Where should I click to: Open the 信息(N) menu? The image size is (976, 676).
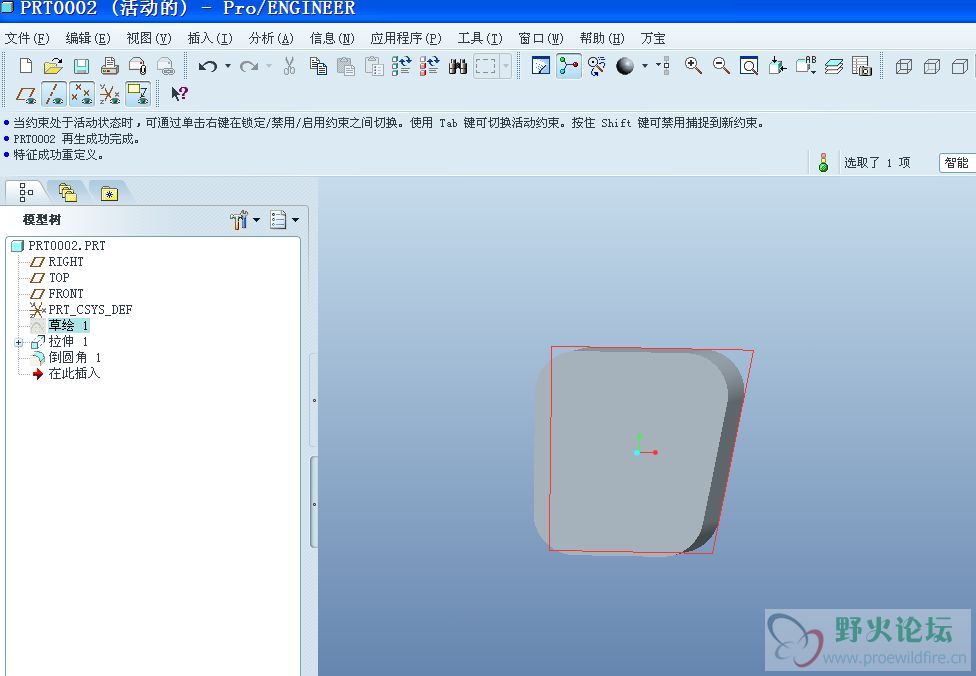[x=332, y=39]
